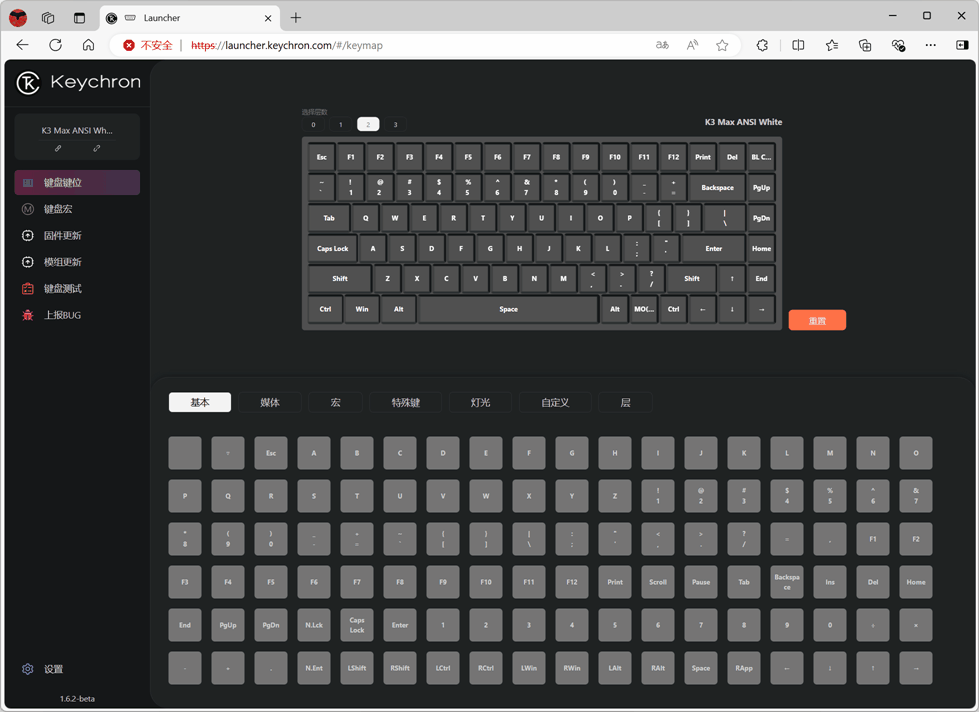Open 键盘测试 keyboard test page
Viewport: 979px width, 712px height.
pyautogui.click(x=62, y=289)
